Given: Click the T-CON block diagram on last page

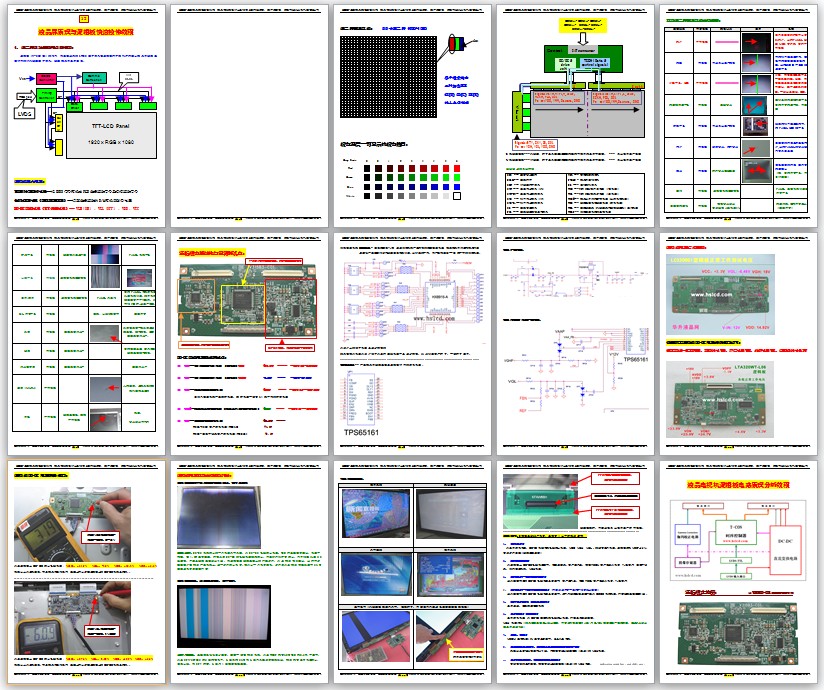Looking at the screenshot, I should click(x=736, y=541).
